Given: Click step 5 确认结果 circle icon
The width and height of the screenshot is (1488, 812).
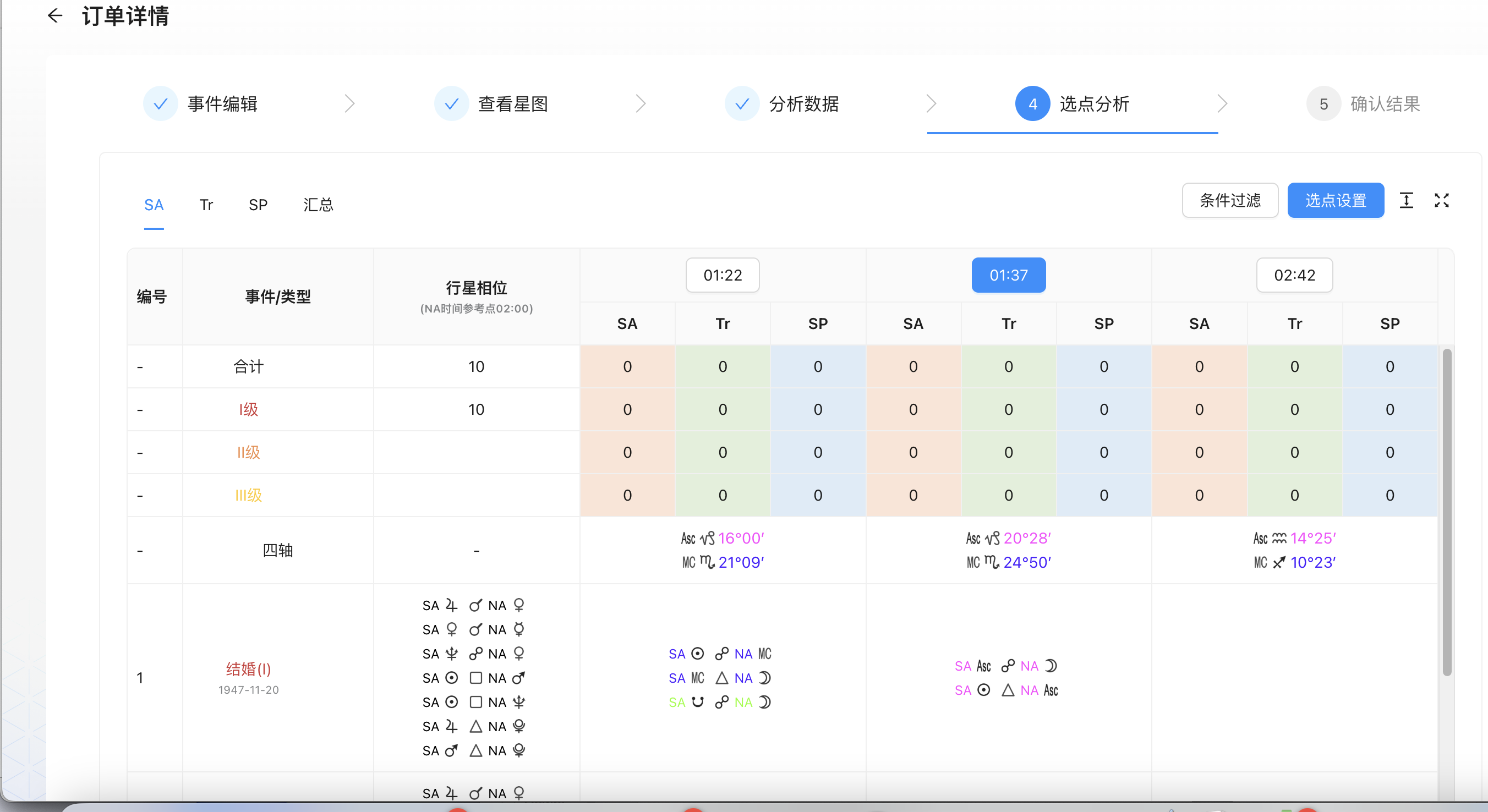Looking at the screenshot, I should click(1323, 104).
